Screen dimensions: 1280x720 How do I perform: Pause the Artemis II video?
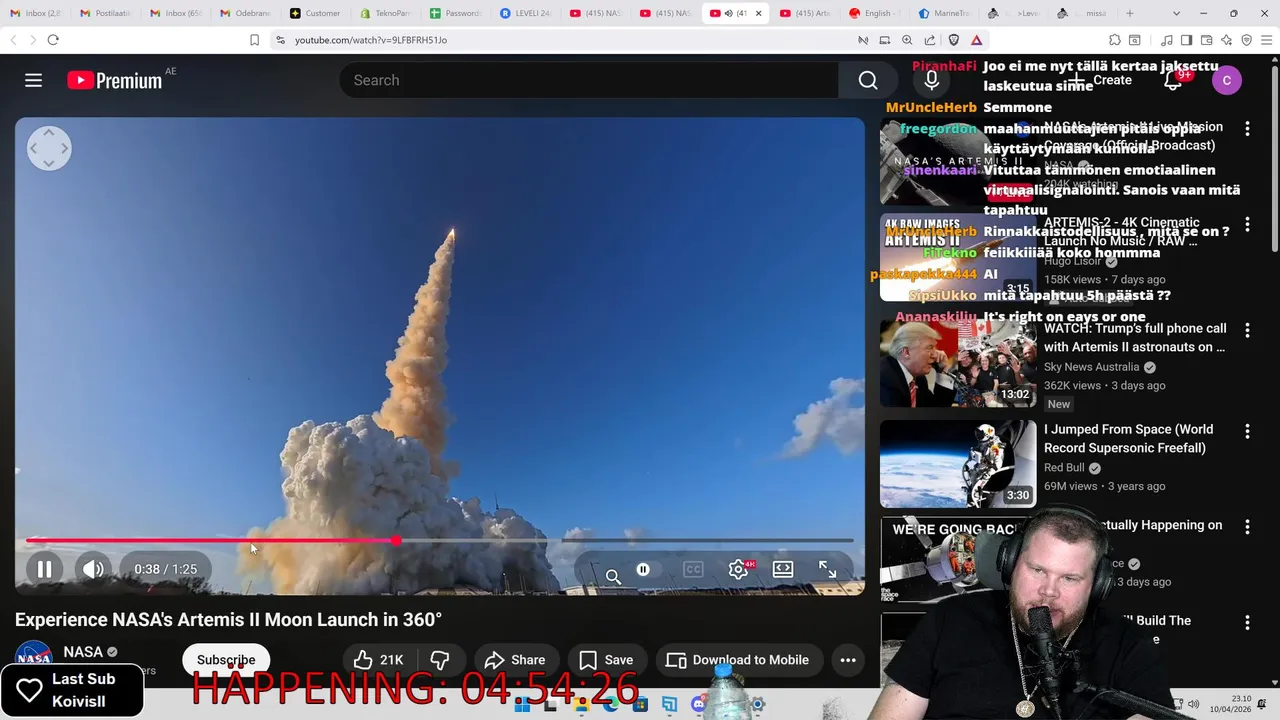[44, 569]
